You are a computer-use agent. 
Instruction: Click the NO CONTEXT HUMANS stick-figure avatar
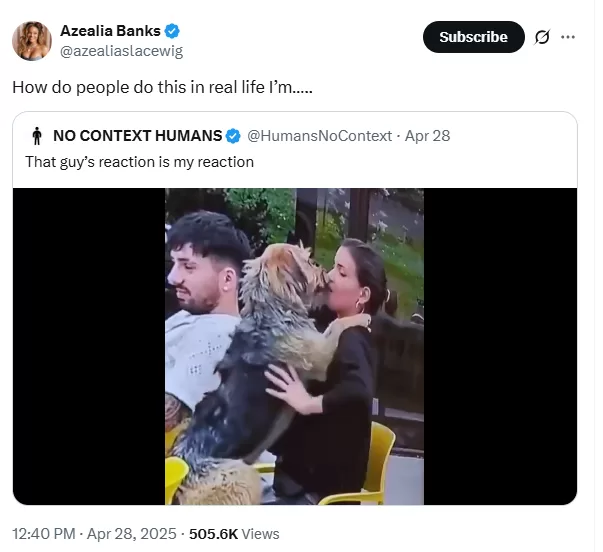point(37,135)
